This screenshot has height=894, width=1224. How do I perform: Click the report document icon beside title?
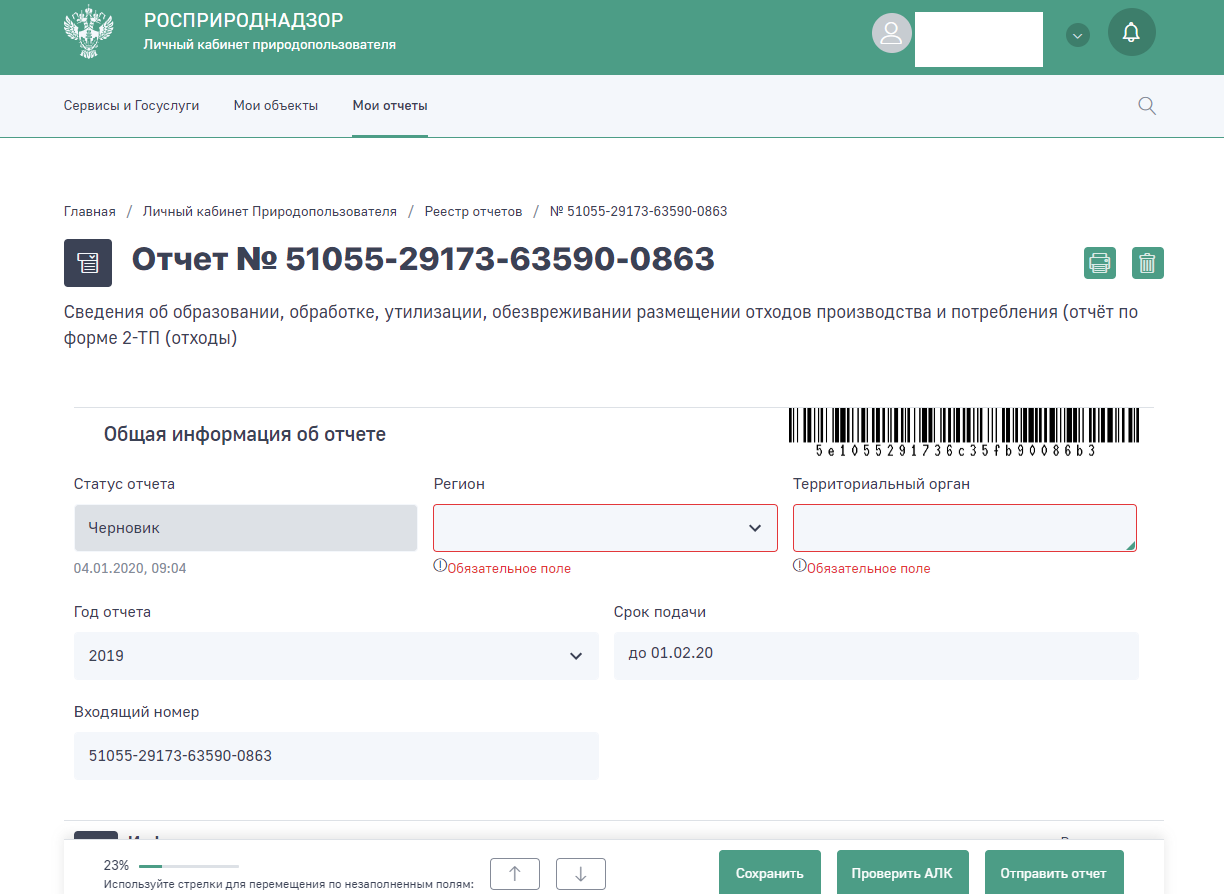pyautogui.click(x=88, y=263)
